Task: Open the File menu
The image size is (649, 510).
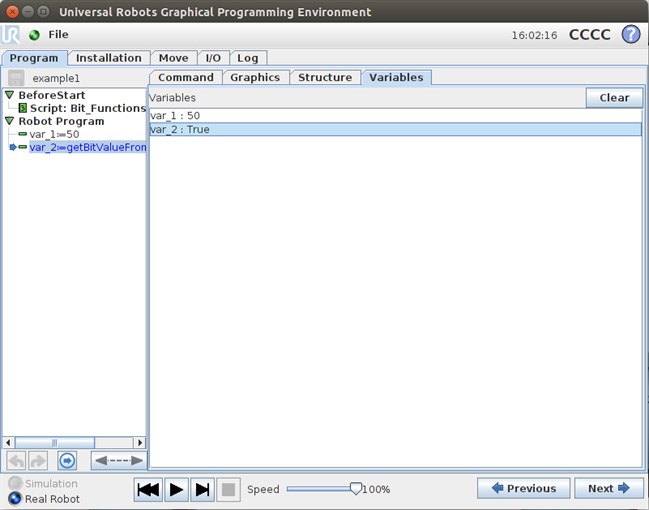Action: 58,35
